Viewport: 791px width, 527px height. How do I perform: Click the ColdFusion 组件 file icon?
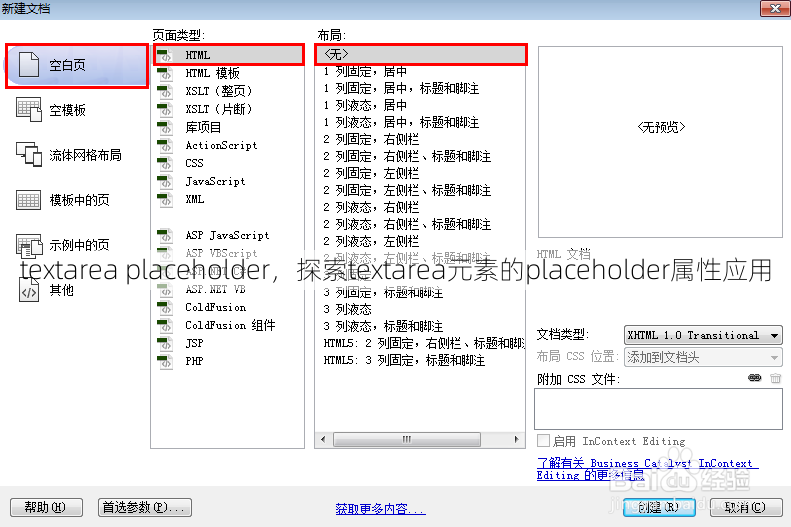[x=164, y=325]
